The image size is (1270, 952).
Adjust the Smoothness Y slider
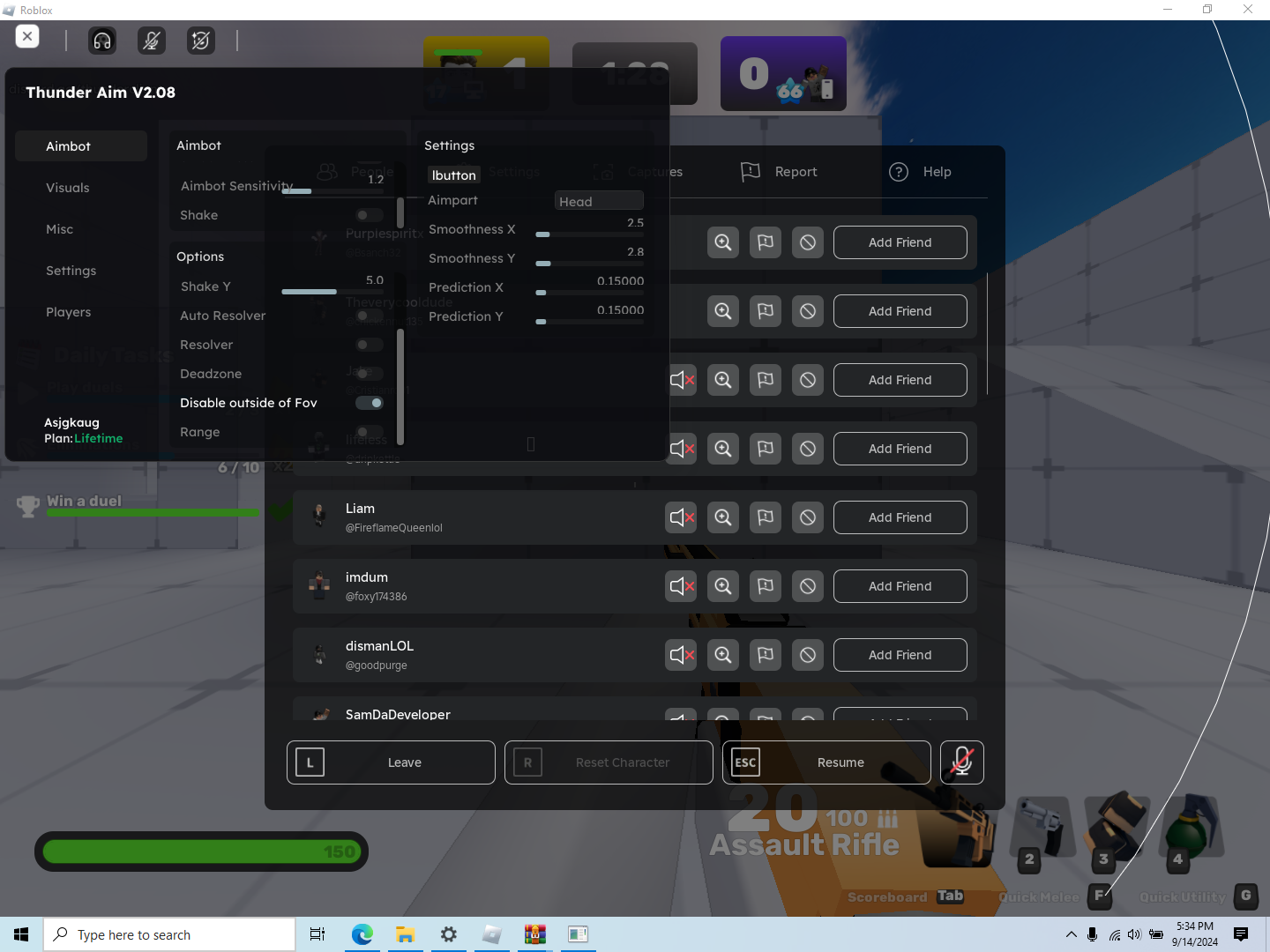tap(589, 264)
